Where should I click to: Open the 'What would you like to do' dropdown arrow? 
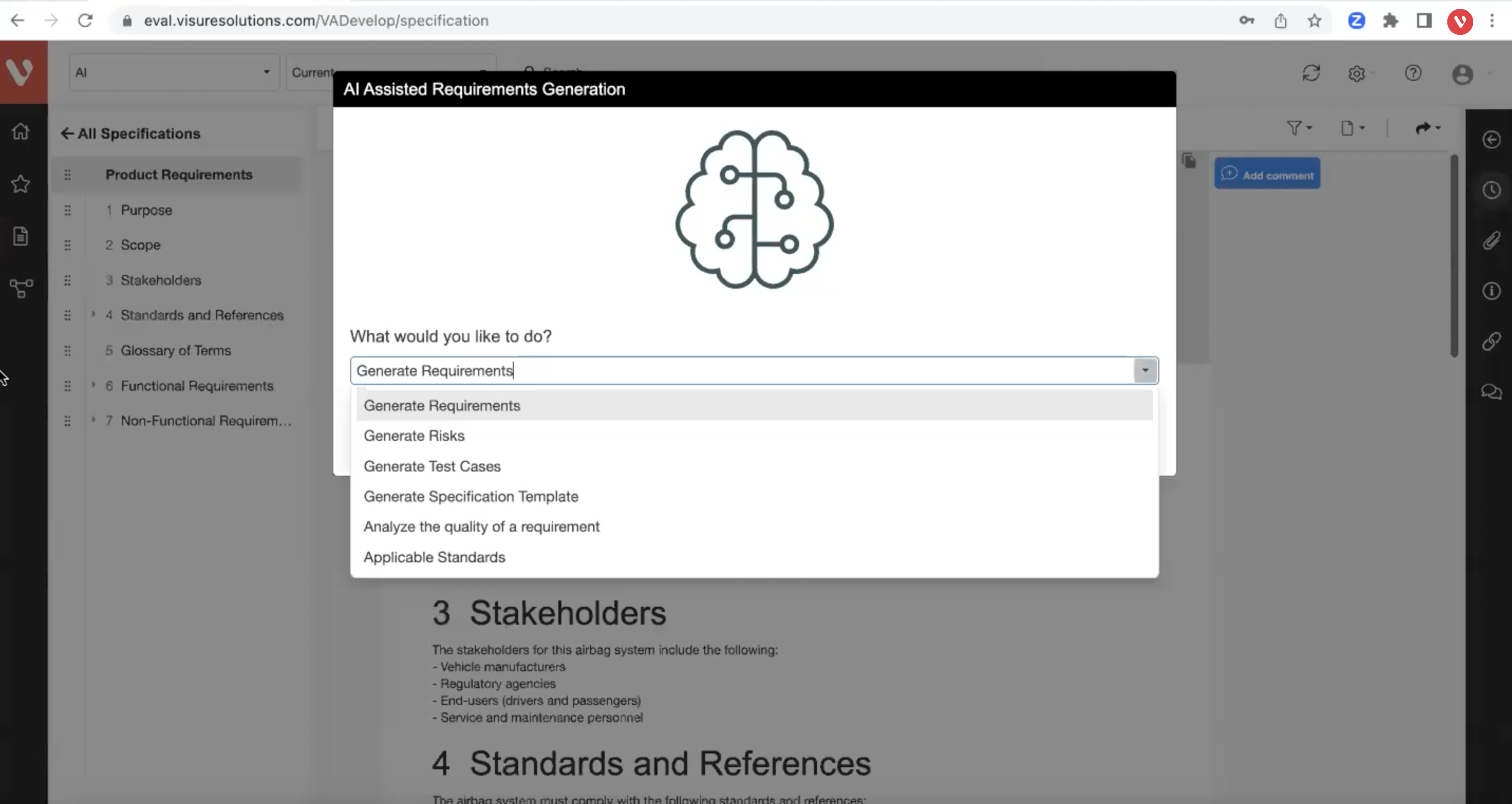pos(1145,370)
